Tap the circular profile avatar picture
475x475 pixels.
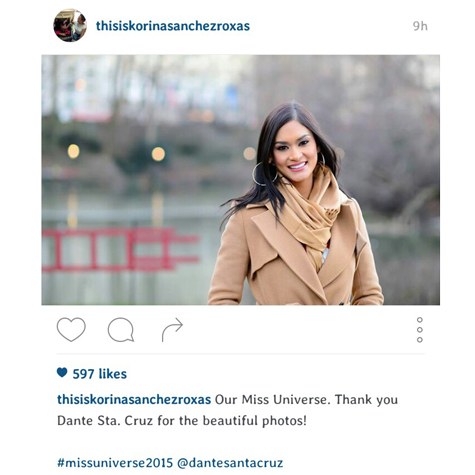(70, 26)
